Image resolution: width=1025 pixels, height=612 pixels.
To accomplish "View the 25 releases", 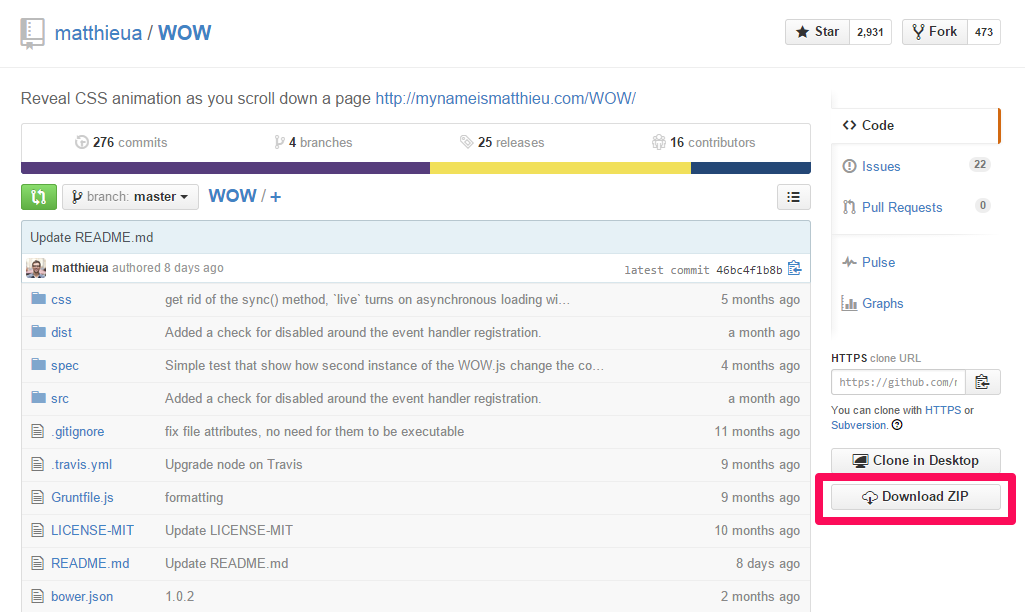I will pos(502,143).
